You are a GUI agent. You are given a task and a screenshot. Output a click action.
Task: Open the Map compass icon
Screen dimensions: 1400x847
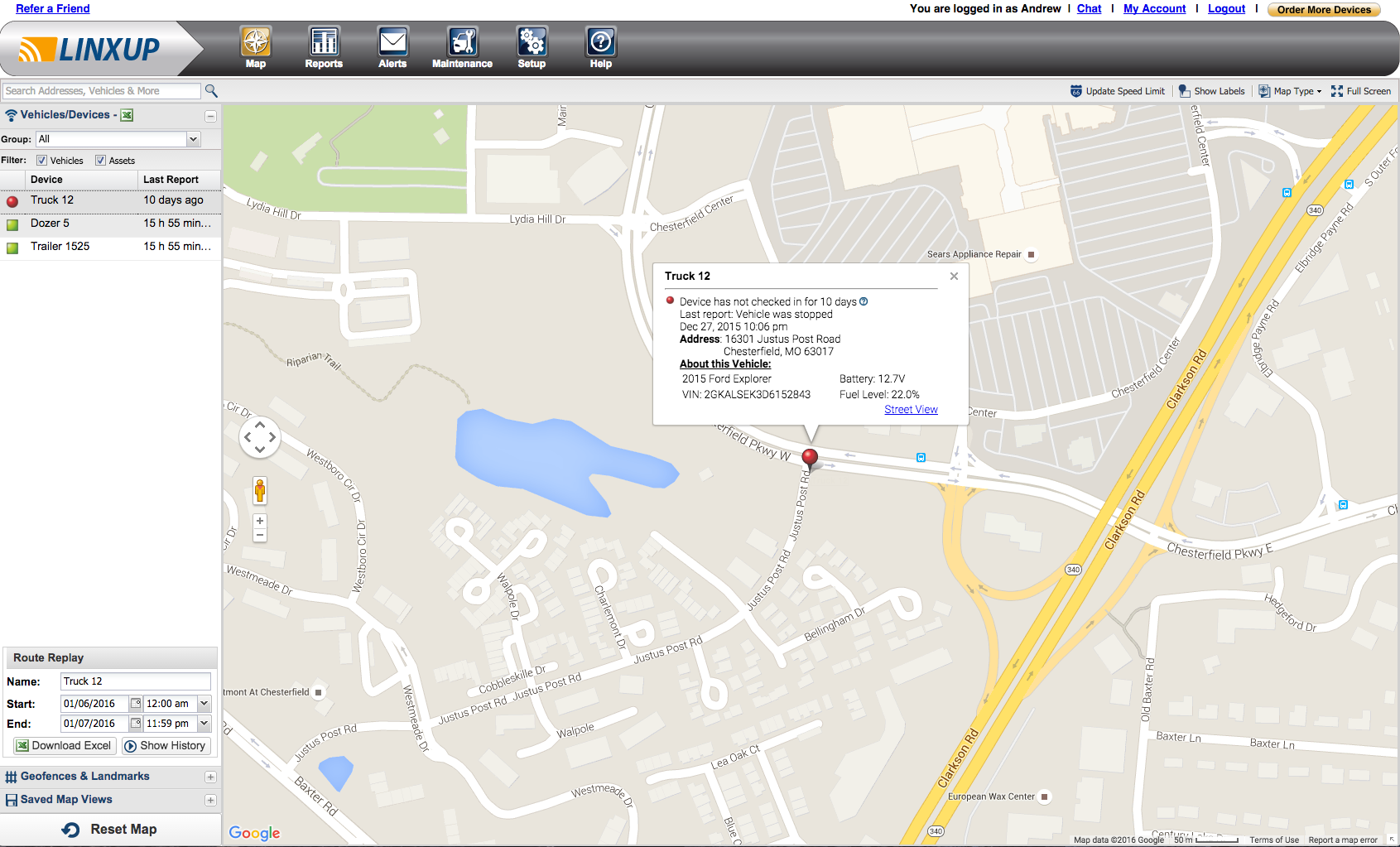[x=256, y=42]
